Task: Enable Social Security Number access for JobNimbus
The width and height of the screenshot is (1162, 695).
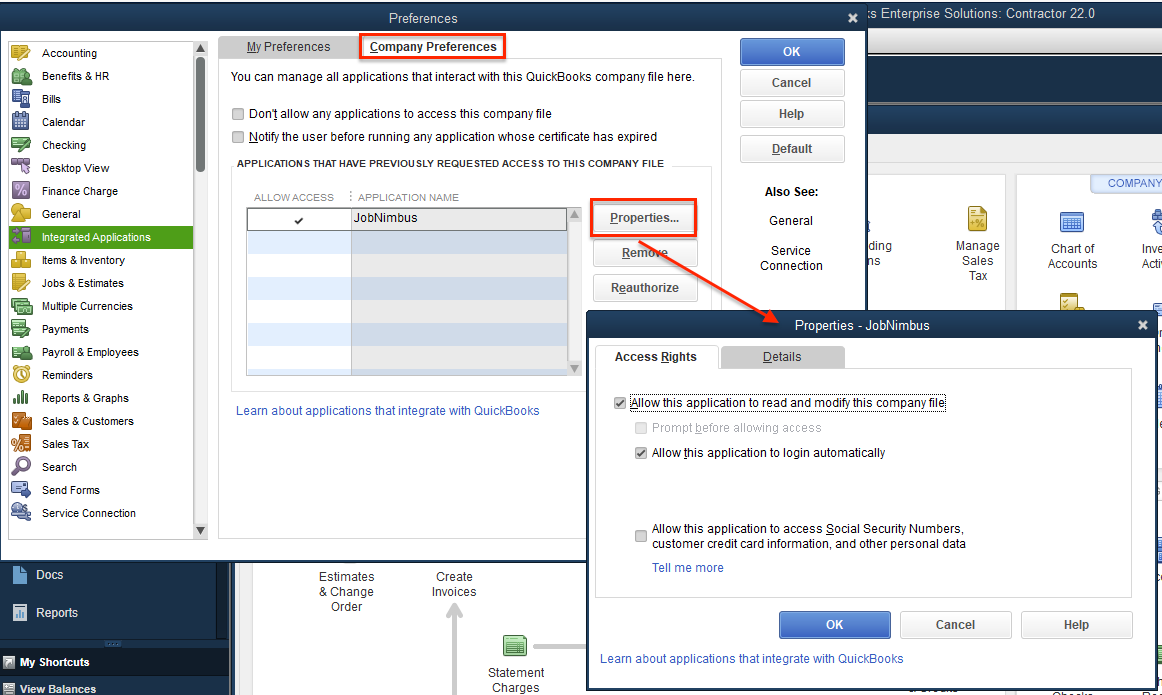Action: (x=641, y=535)
